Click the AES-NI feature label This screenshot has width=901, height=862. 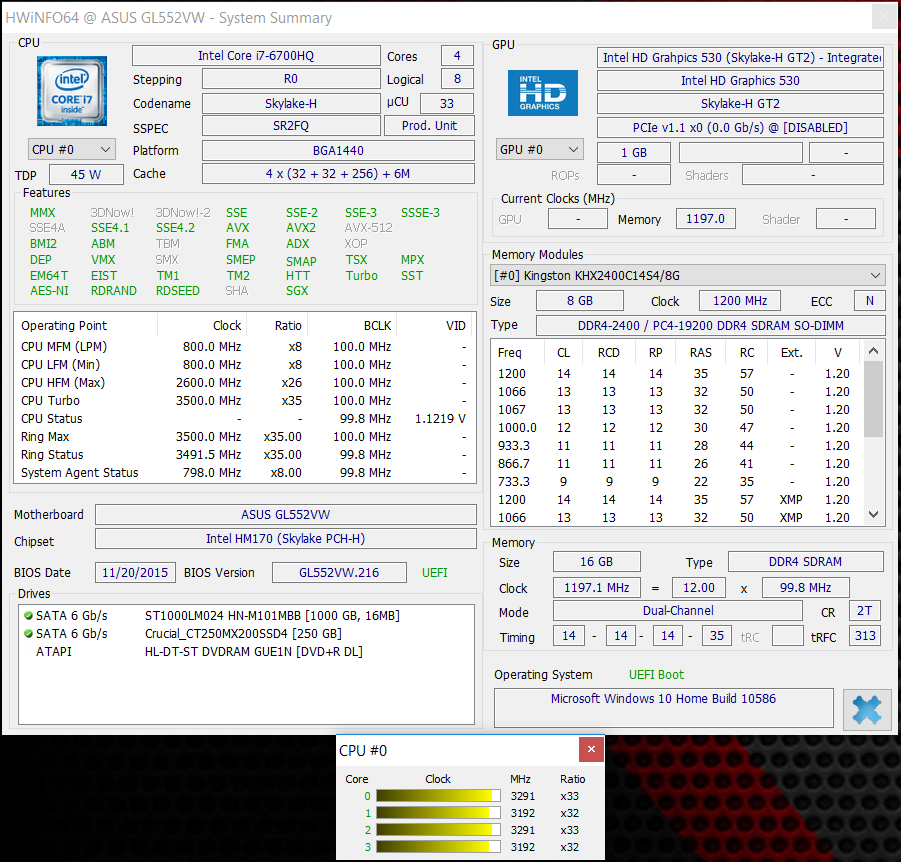click(49, 291)
